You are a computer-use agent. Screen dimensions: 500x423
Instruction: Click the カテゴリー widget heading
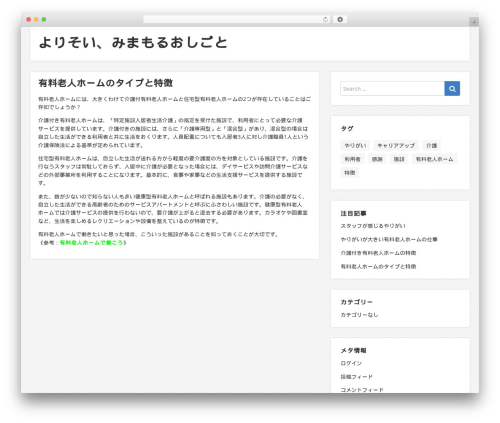357,302
